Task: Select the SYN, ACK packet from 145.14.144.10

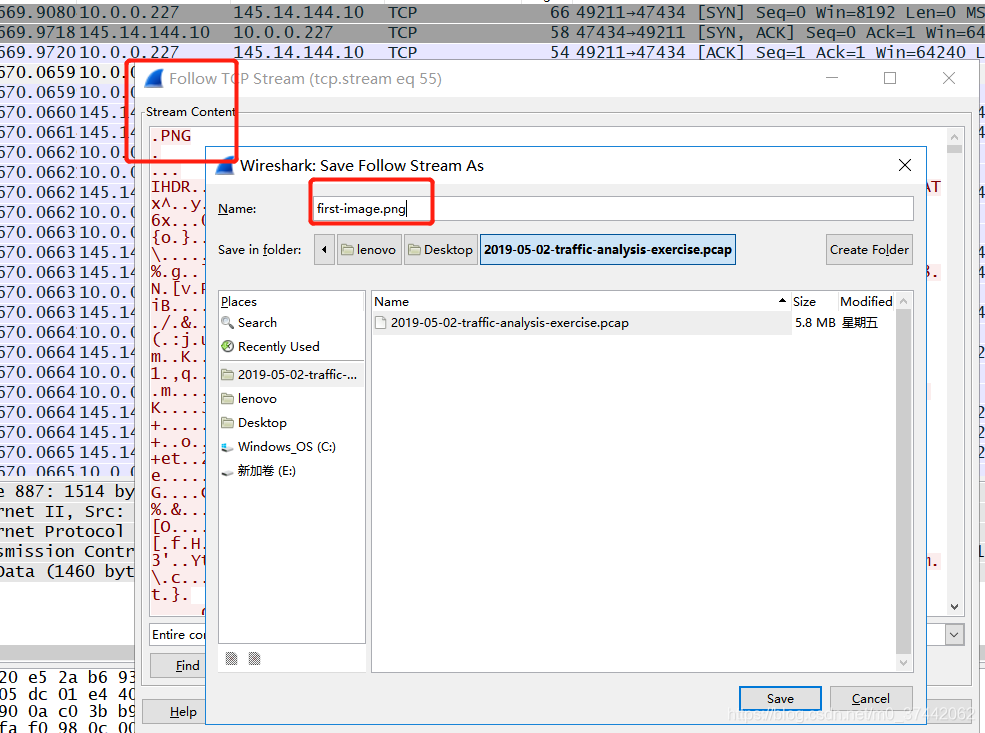Action: [492, 33]
